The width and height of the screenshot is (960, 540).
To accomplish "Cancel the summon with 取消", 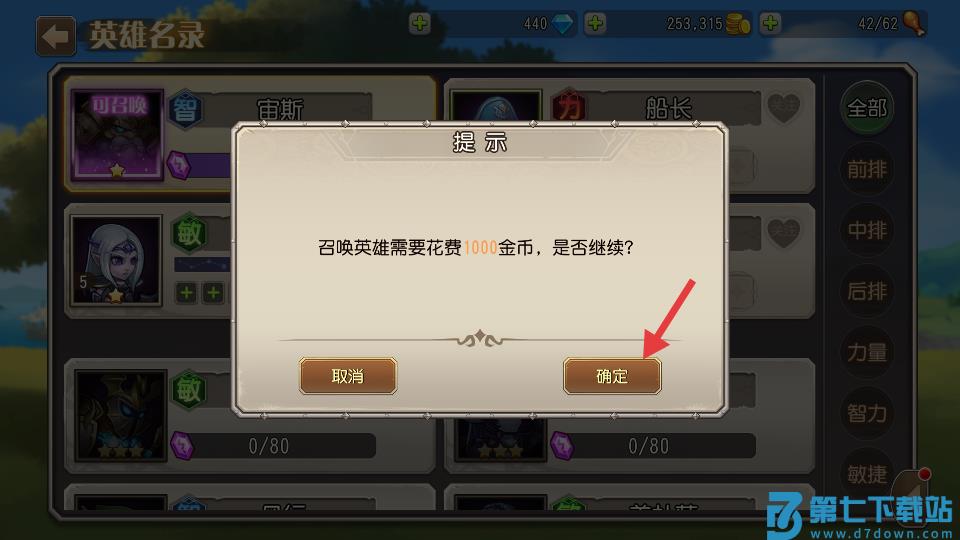I will click(348, 376).
